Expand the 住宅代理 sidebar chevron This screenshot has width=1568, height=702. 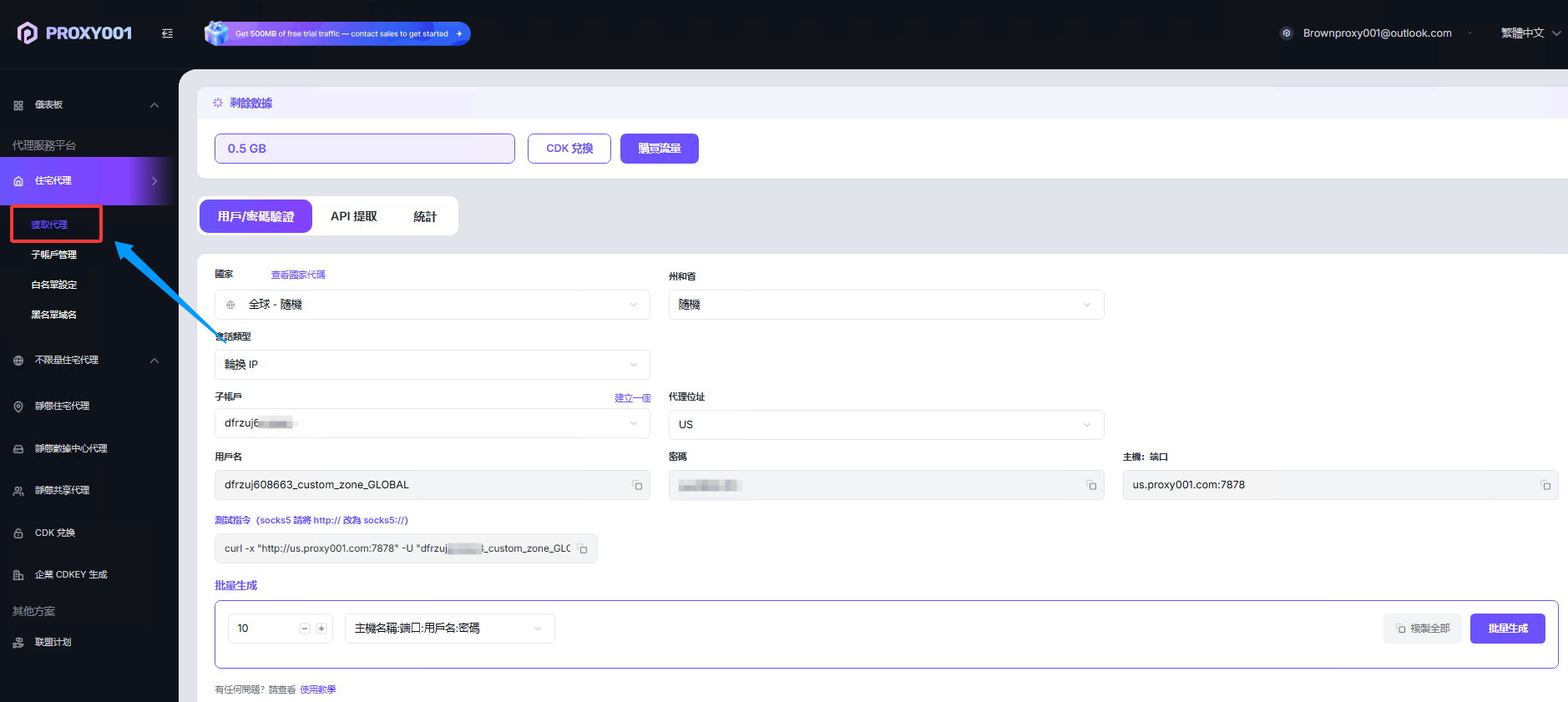point(154,181)
